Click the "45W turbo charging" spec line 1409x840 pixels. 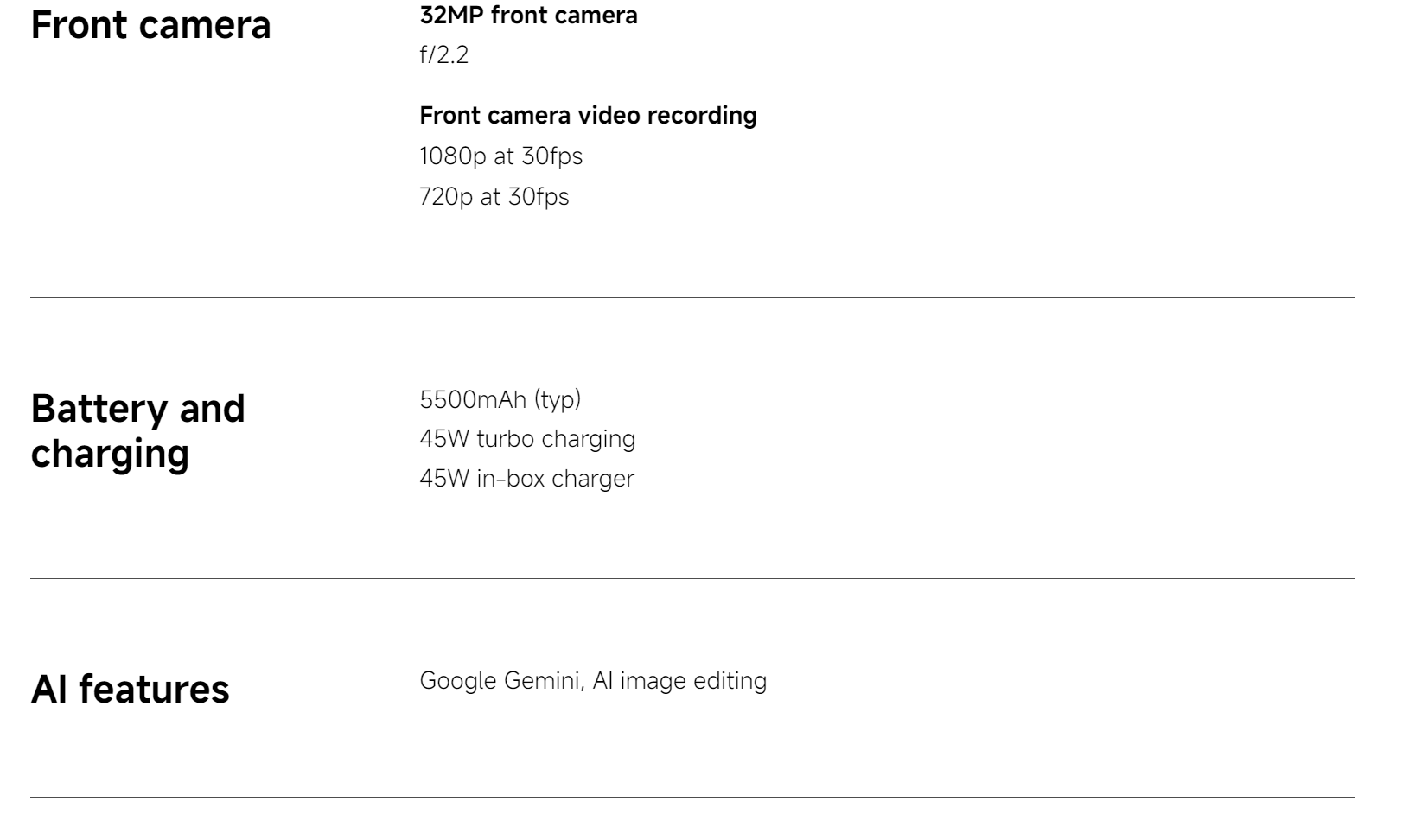pyautogui.click(x=527, y=439)
